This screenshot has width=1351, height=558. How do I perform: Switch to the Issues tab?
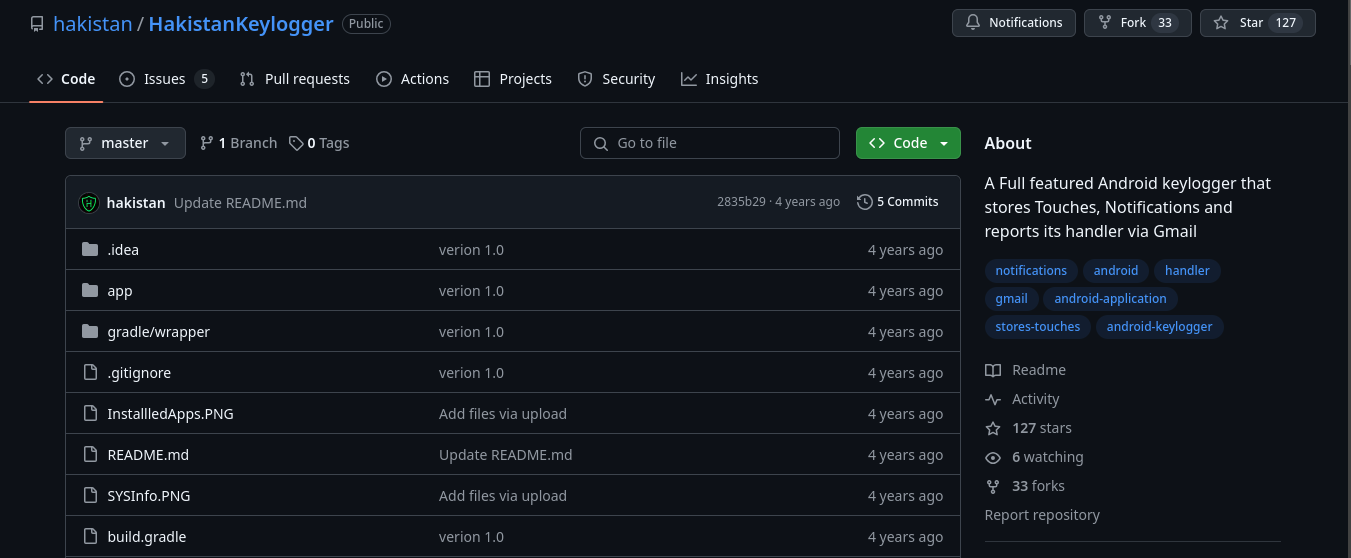click(166, 79)
